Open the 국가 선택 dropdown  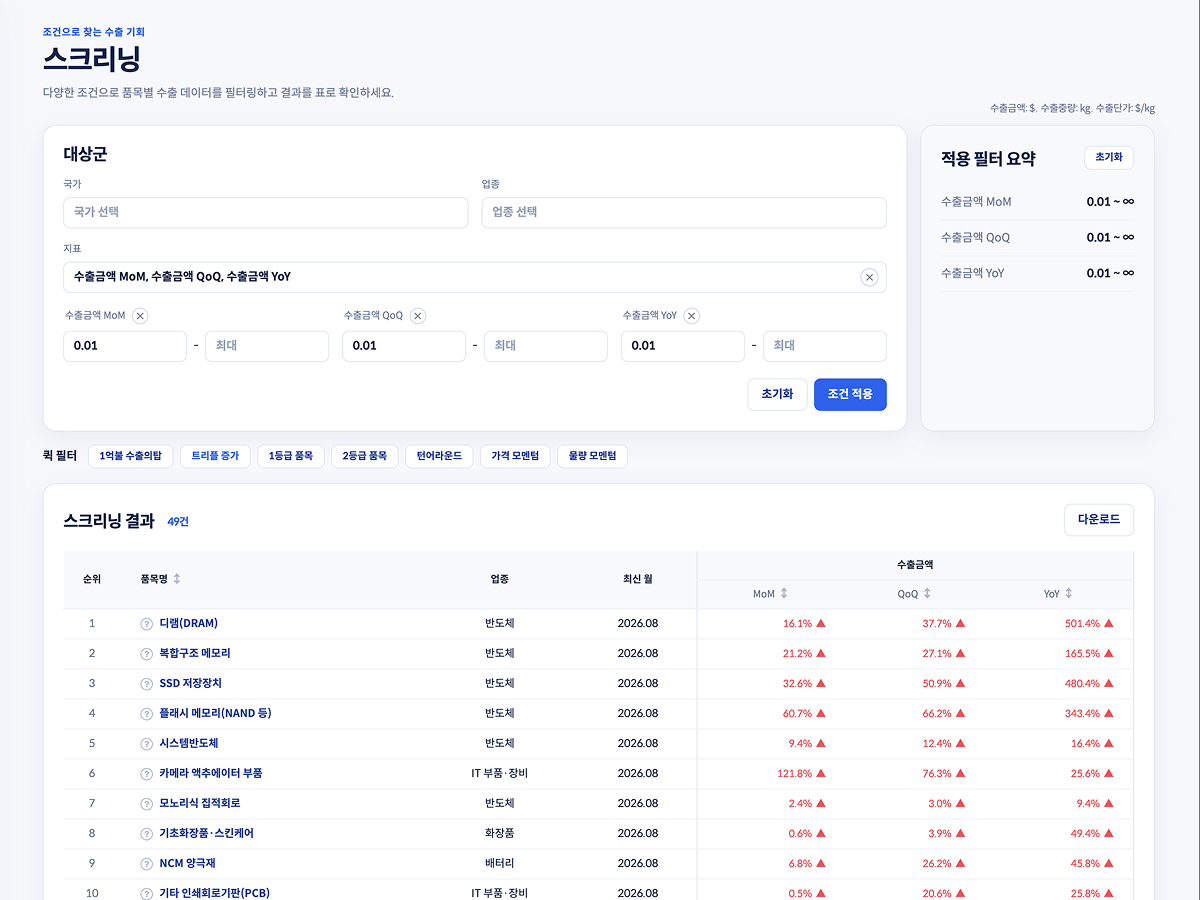[x=266, y=212]
